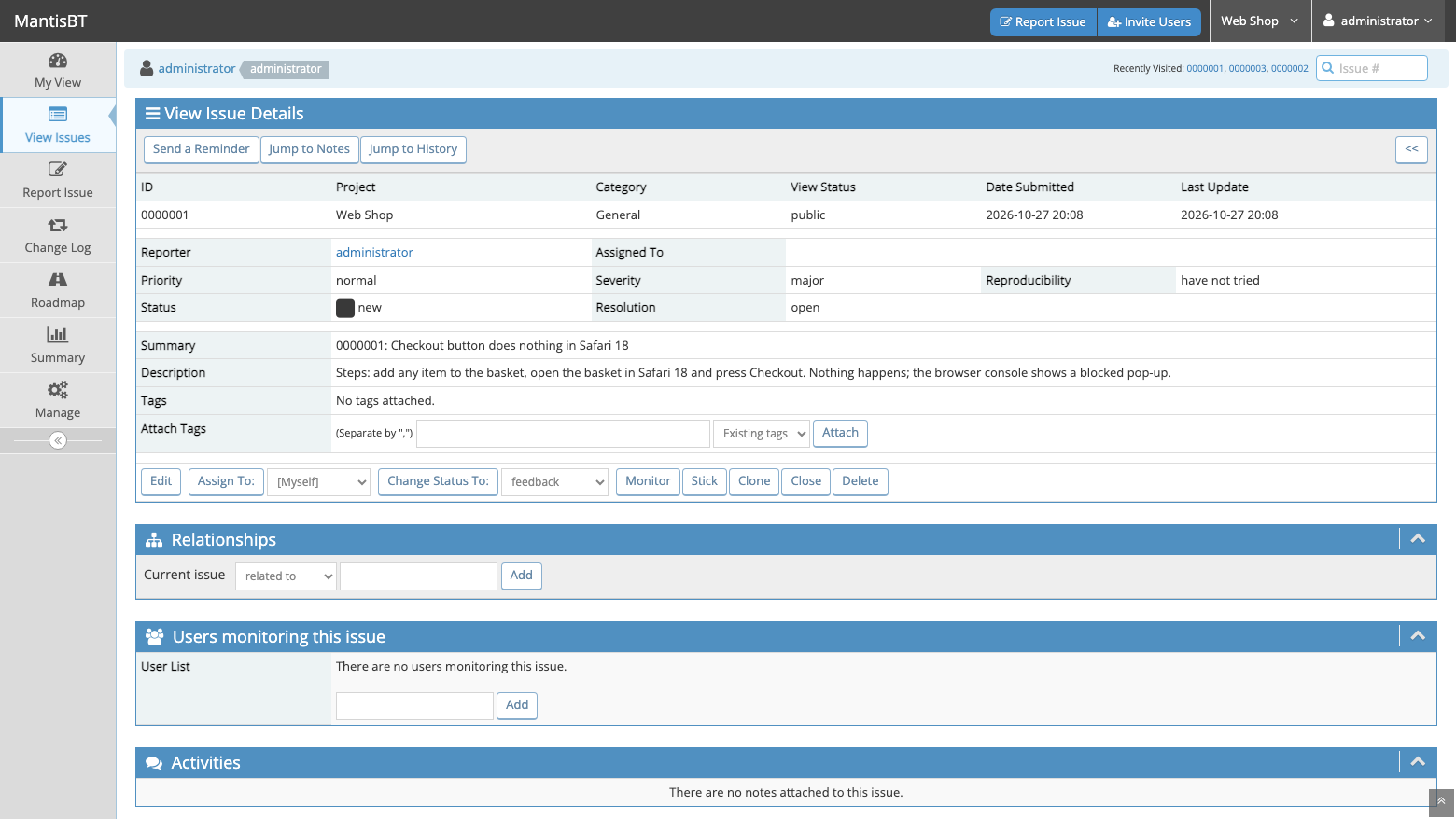The image size is (1456, 819).
Task: Click the Close issue button
Action: click(x=806, y=481)
